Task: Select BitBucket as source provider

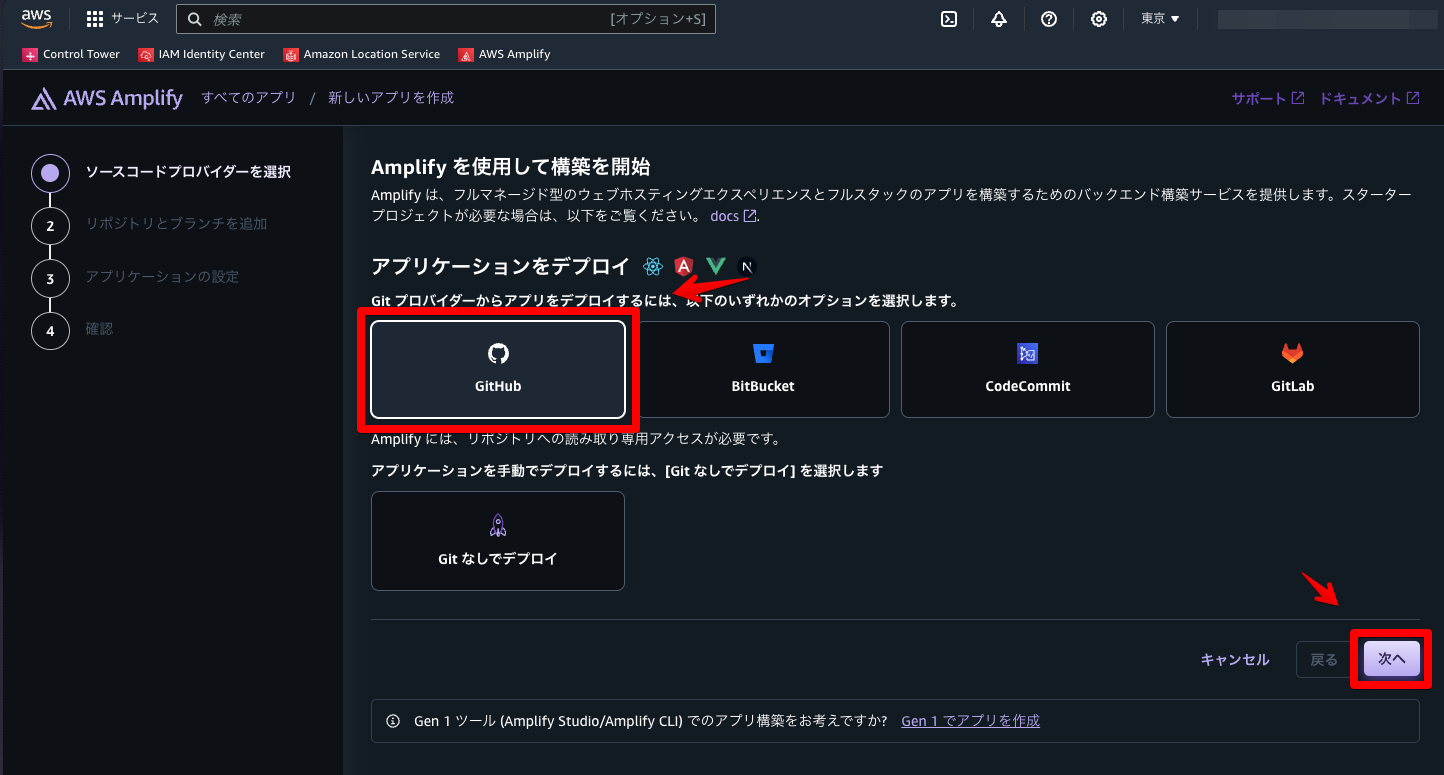Action: click(x=763, y=369)
